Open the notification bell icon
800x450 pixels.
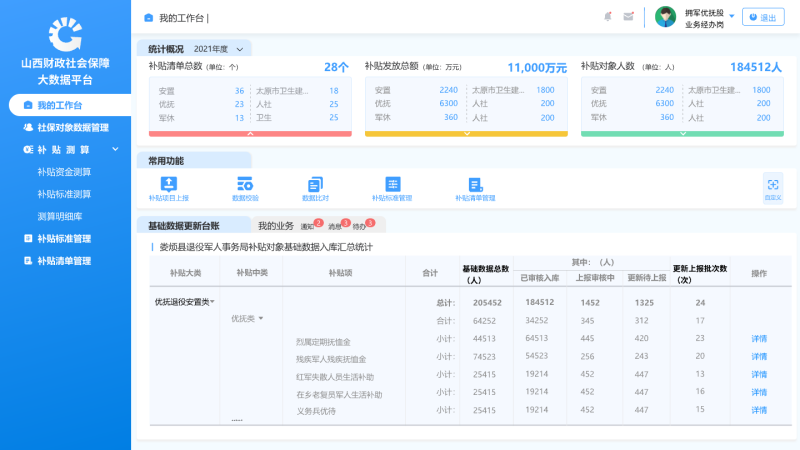coord(608,17)
